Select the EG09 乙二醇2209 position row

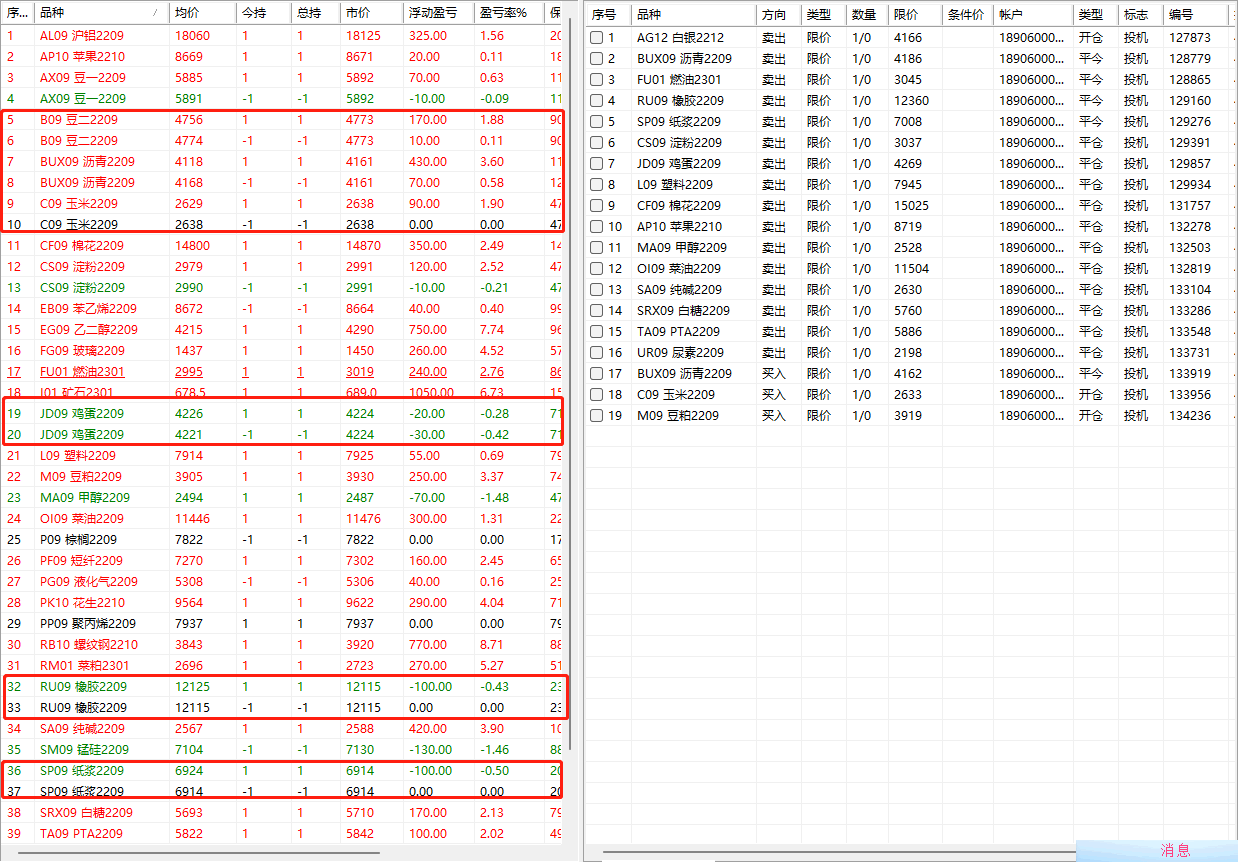coord(89,330)
